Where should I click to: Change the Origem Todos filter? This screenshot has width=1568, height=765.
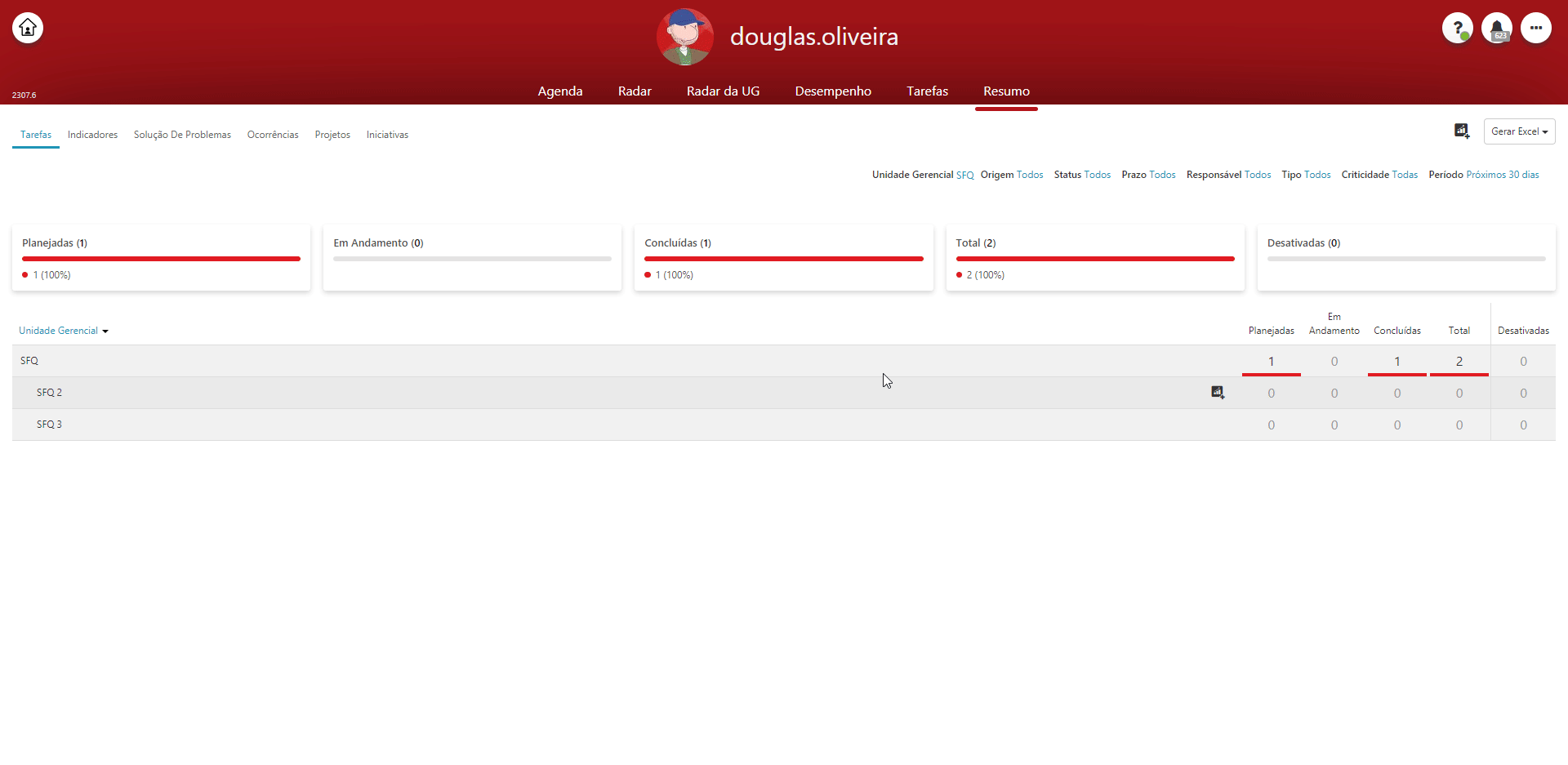point(1030,175)
